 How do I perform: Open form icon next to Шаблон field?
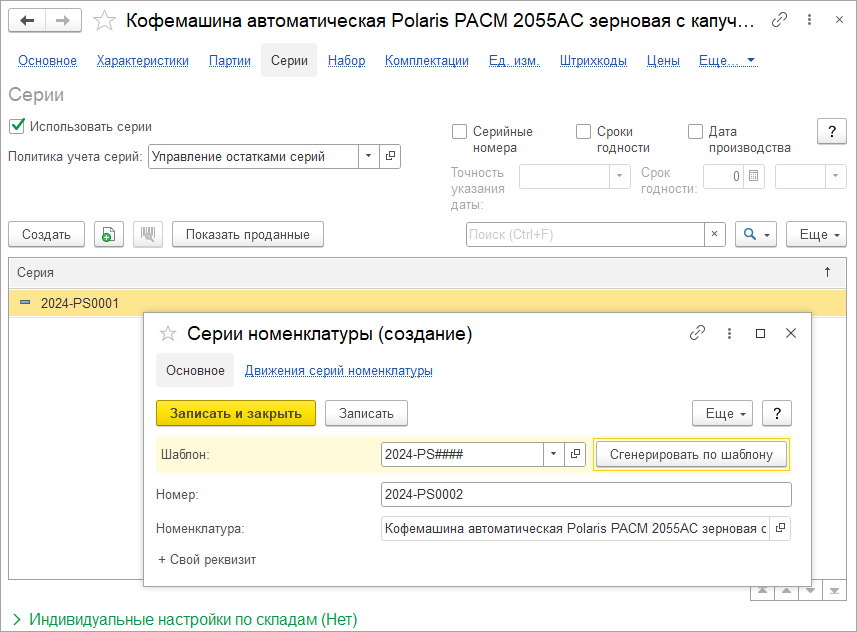tap(575, 454)
